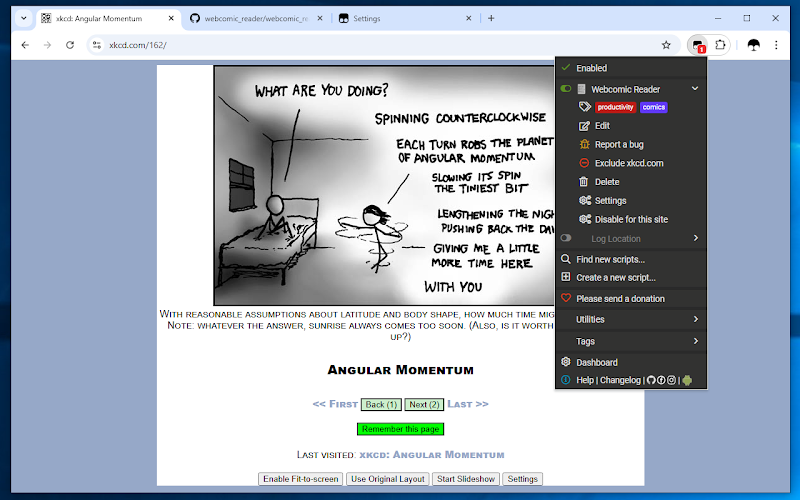
Task: Click the Angular Momentum comic image
Action: (384, 186)
